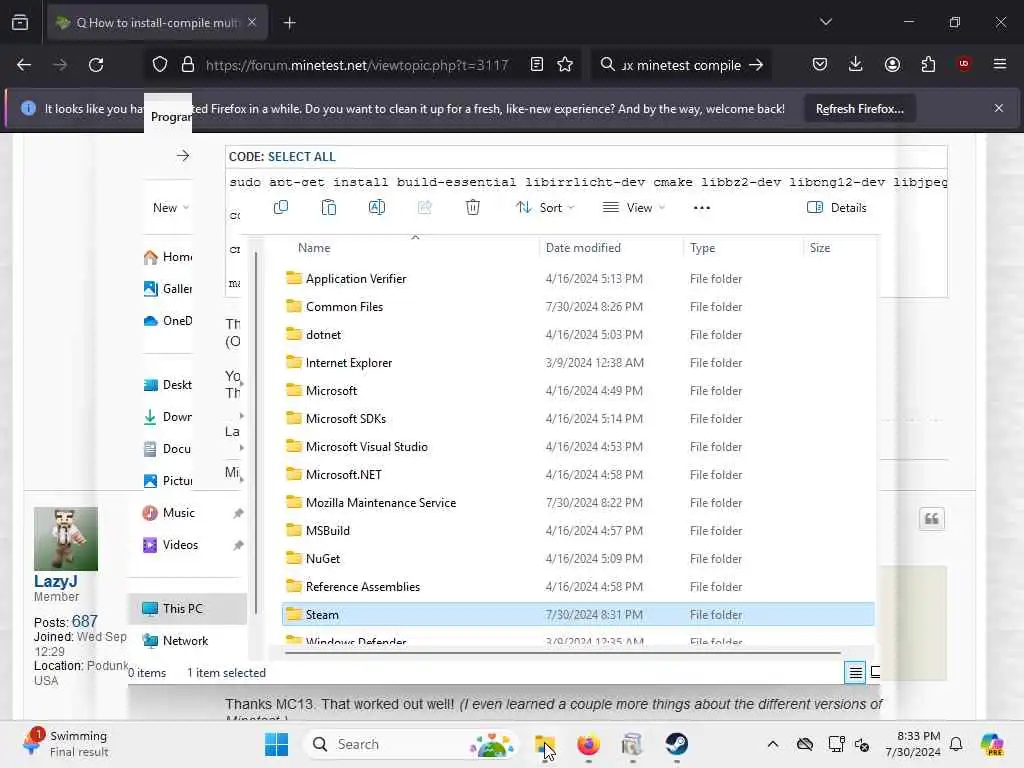This screenshot has width=1024, height=768.
Task: Select the Internet Explorer folder
Action: (x=578, y=363)
